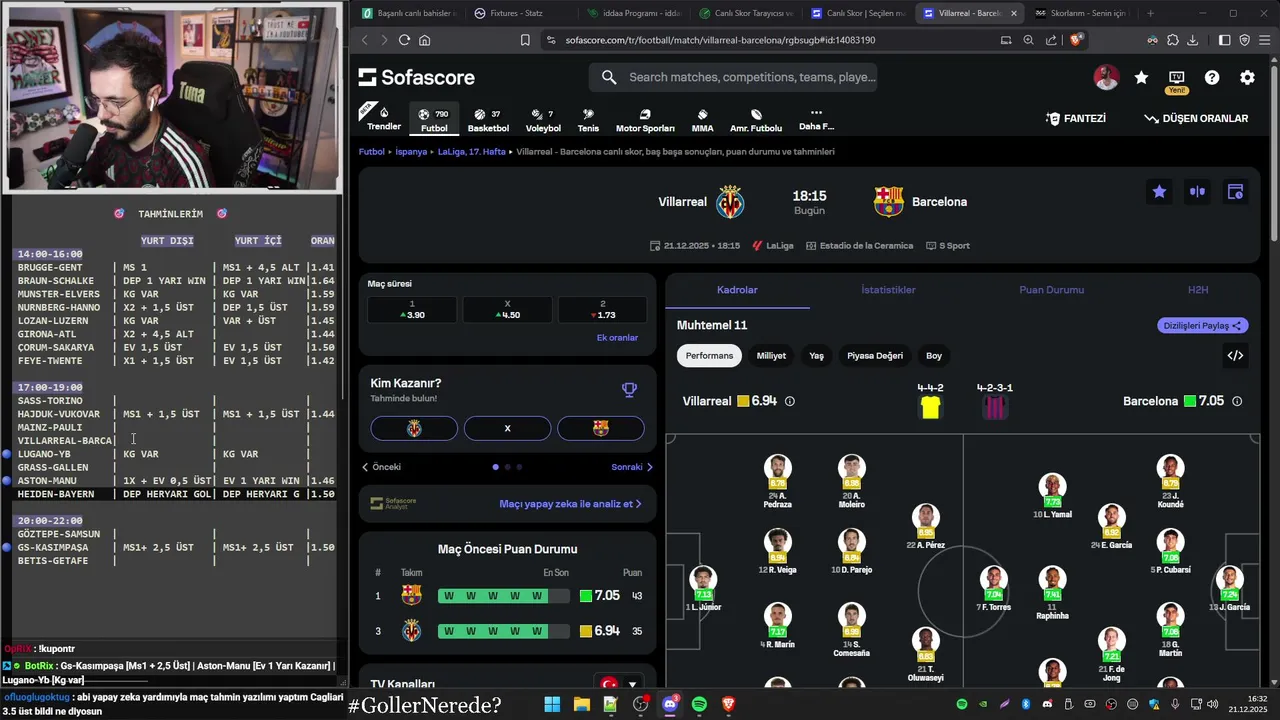Open Sofascore settings gear

1247,78
